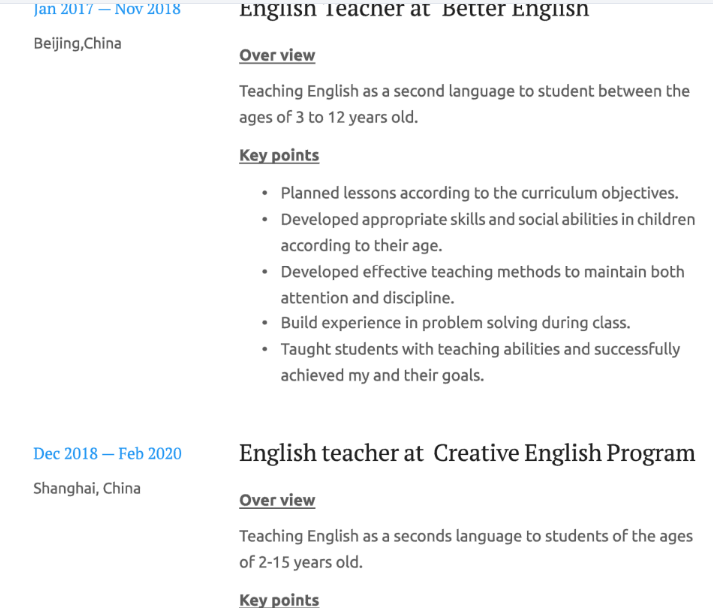Click the "according to their age" line
Image resolution: width=713 pixels, height=608 pixels.
click(x=361, y=245)
